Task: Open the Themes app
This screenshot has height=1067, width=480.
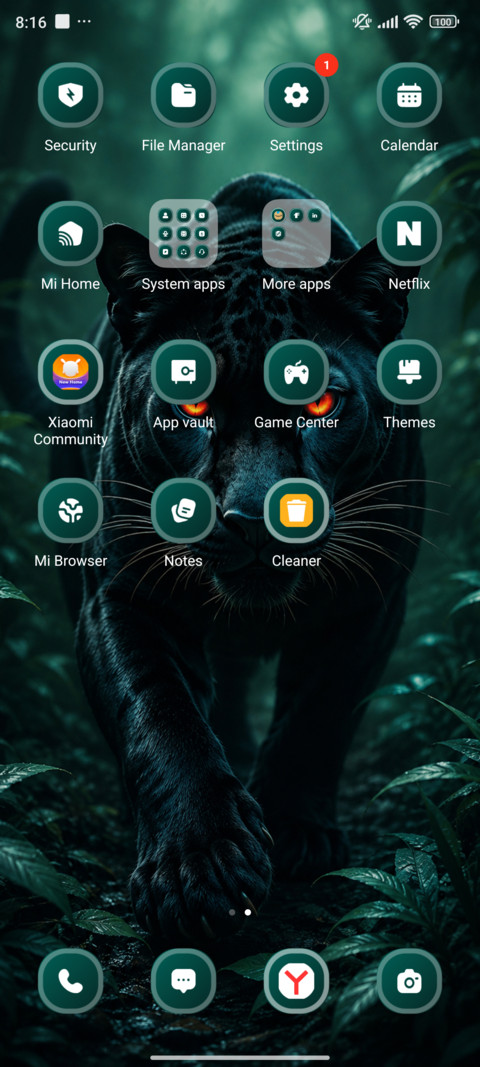Action: click(x=409, y=372)
